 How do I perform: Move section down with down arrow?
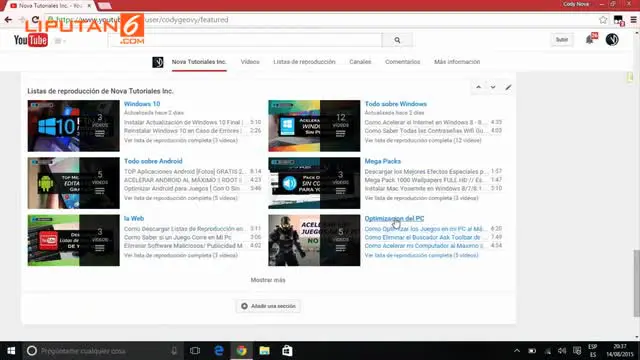(x=493, y=87)
